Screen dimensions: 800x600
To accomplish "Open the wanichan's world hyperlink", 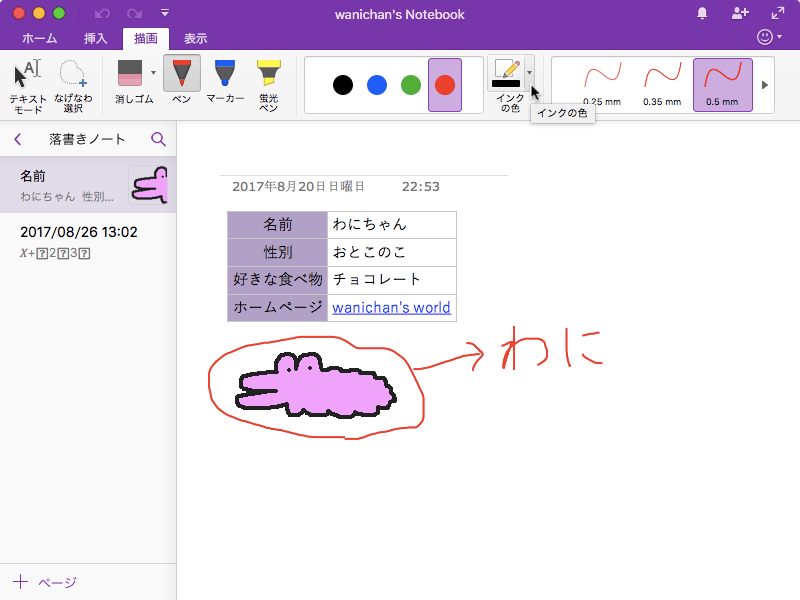I will 391,308.
